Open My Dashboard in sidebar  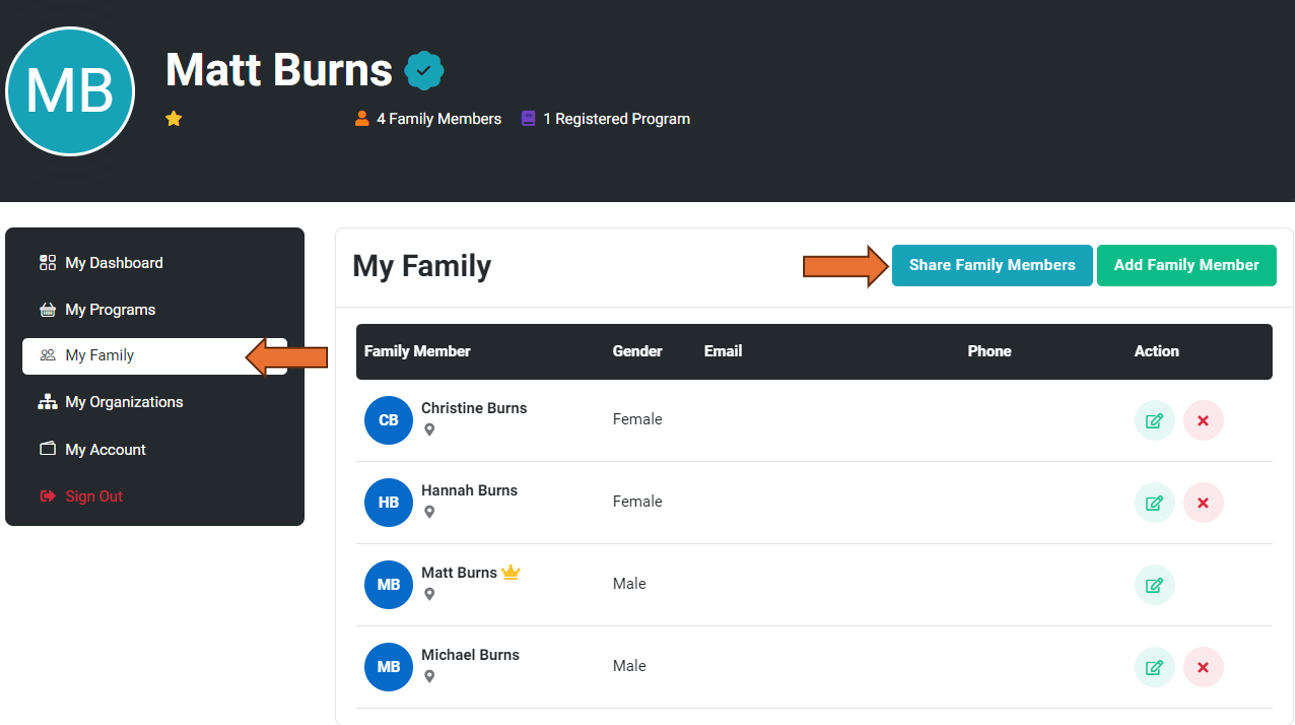(155, 263)
